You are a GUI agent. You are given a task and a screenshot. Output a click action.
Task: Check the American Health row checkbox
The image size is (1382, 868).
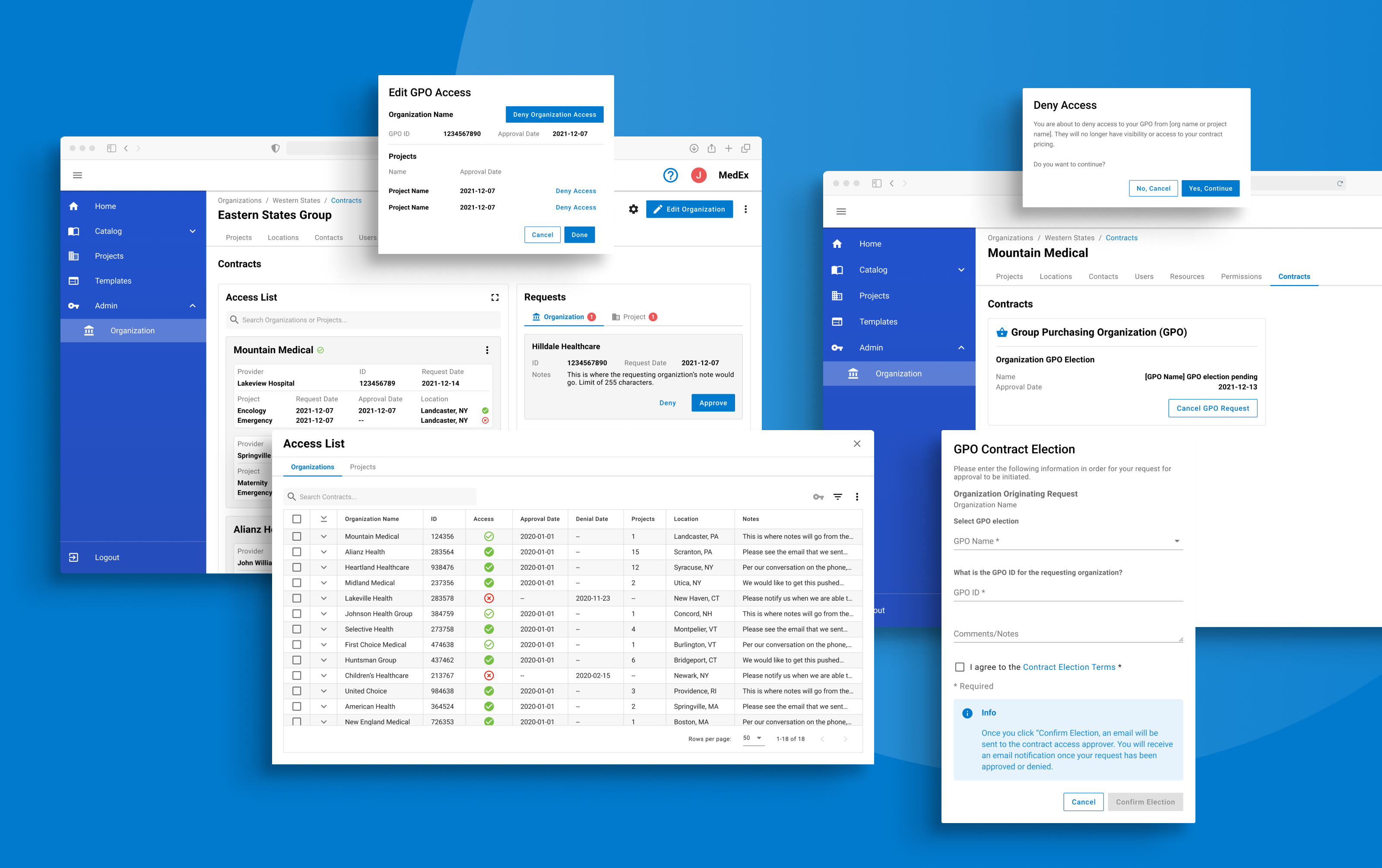tap(297, 707)
